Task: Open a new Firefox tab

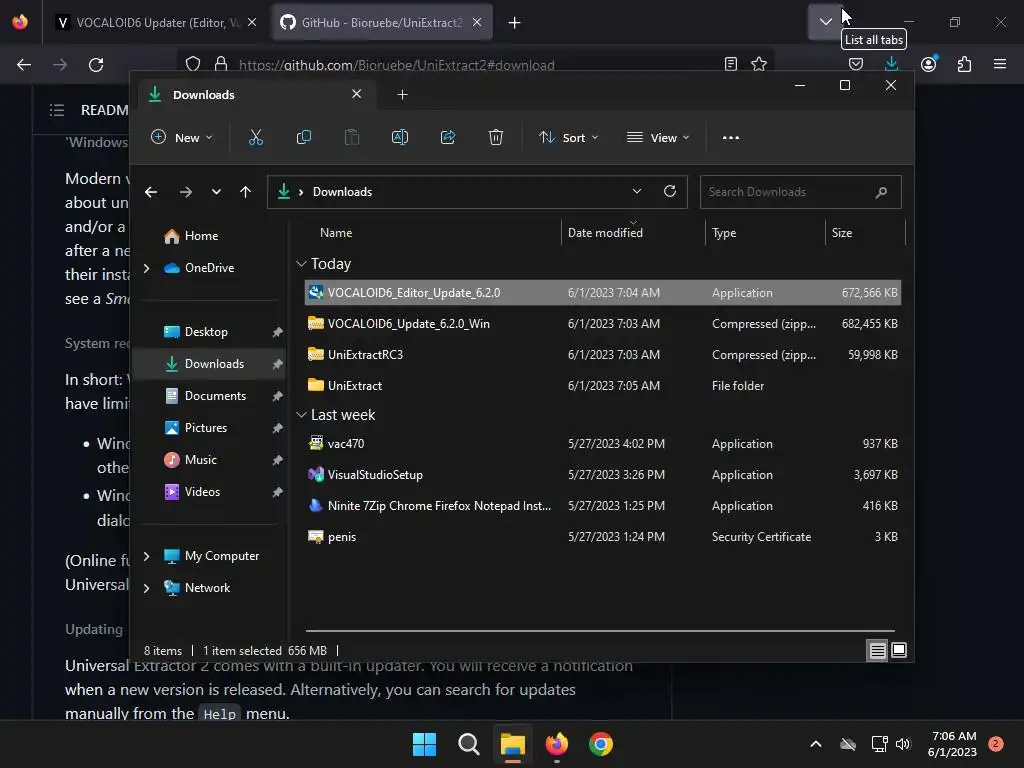Action: [x=515, y=23]
